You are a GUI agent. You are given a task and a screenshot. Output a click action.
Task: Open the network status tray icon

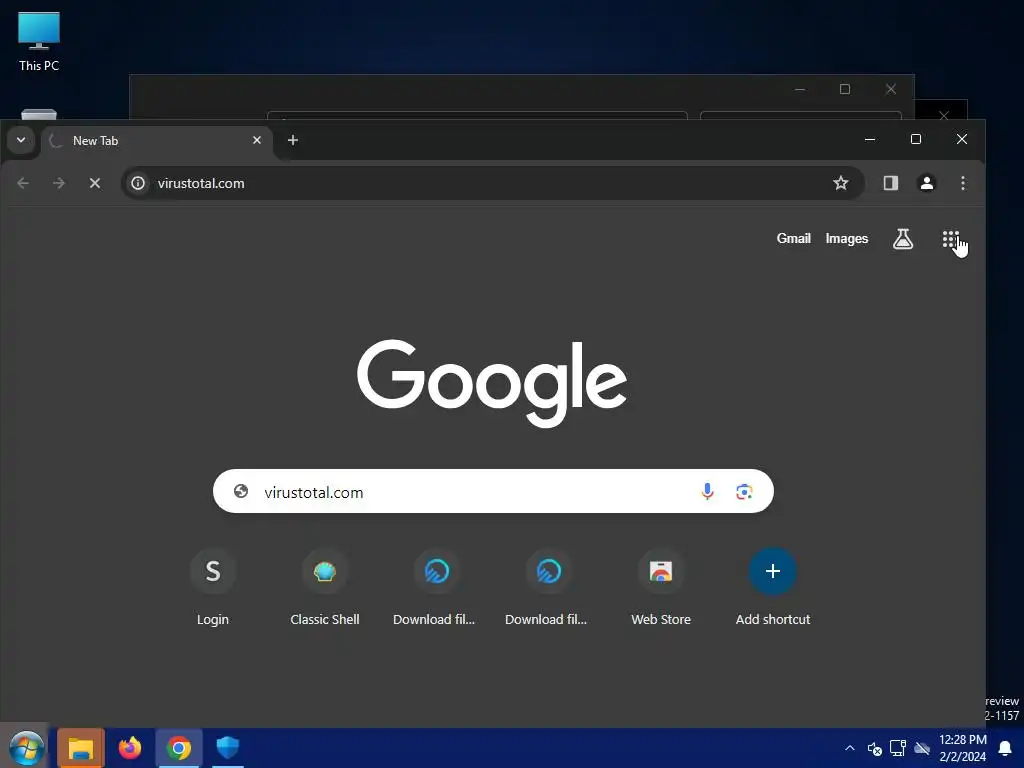898,748
